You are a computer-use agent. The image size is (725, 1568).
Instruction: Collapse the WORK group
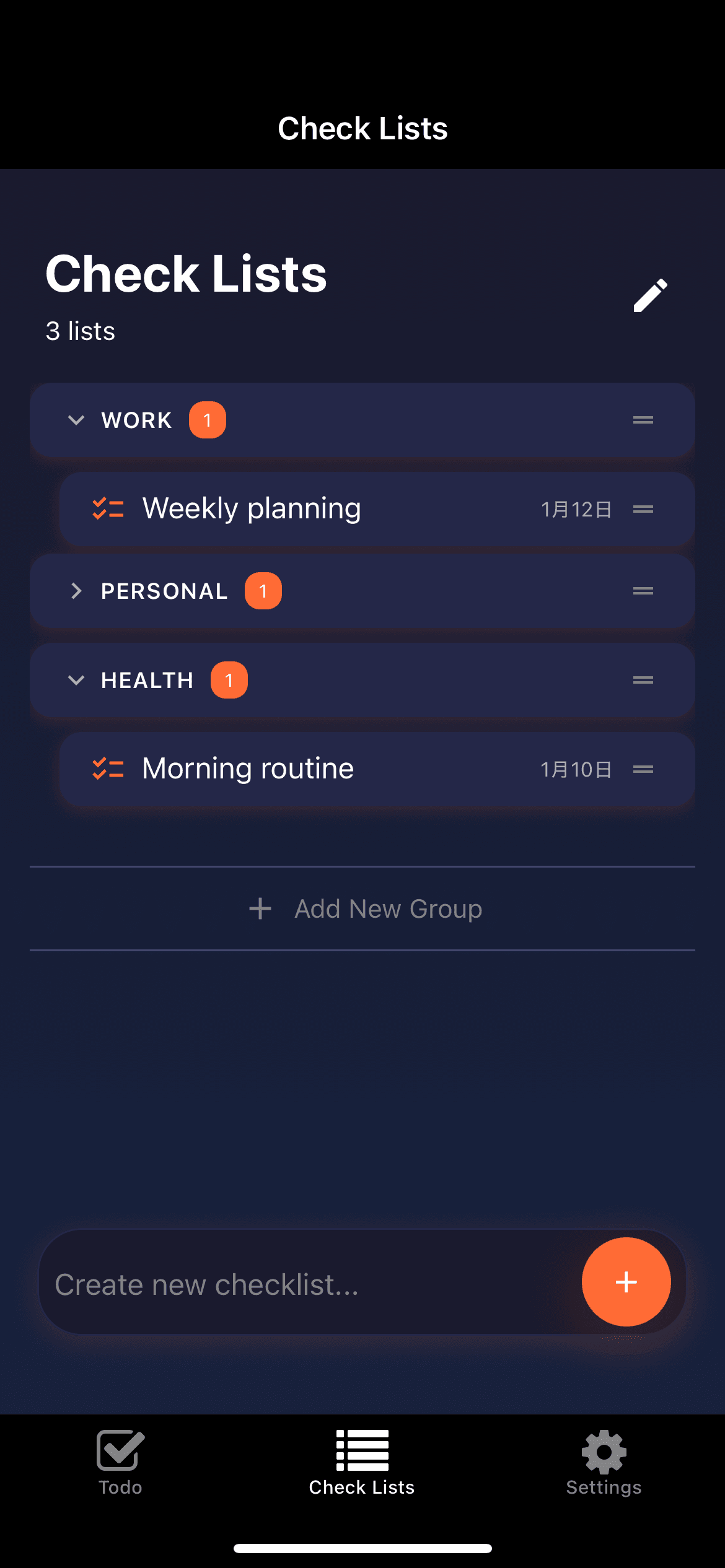pos(76,420)
